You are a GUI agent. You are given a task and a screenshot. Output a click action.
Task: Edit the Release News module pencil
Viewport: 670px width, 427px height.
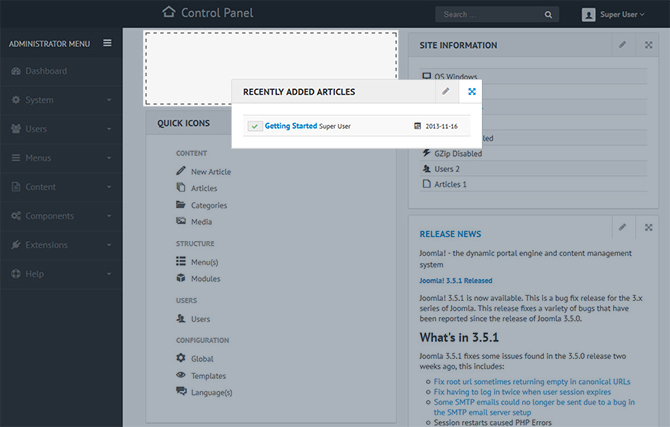coord(623,227)
